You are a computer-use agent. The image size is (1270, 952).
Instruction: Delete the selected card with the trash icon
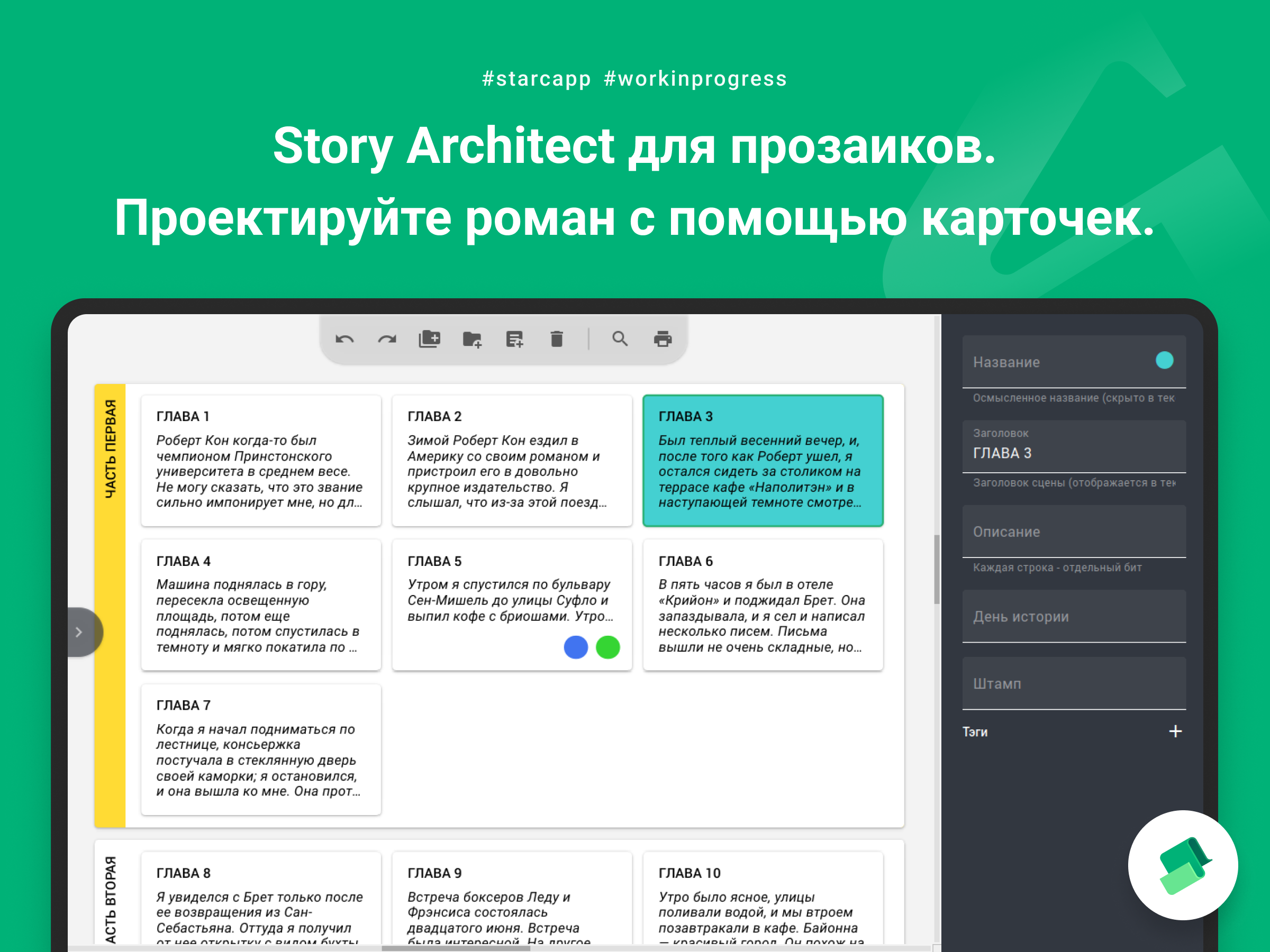coord(556,339)
